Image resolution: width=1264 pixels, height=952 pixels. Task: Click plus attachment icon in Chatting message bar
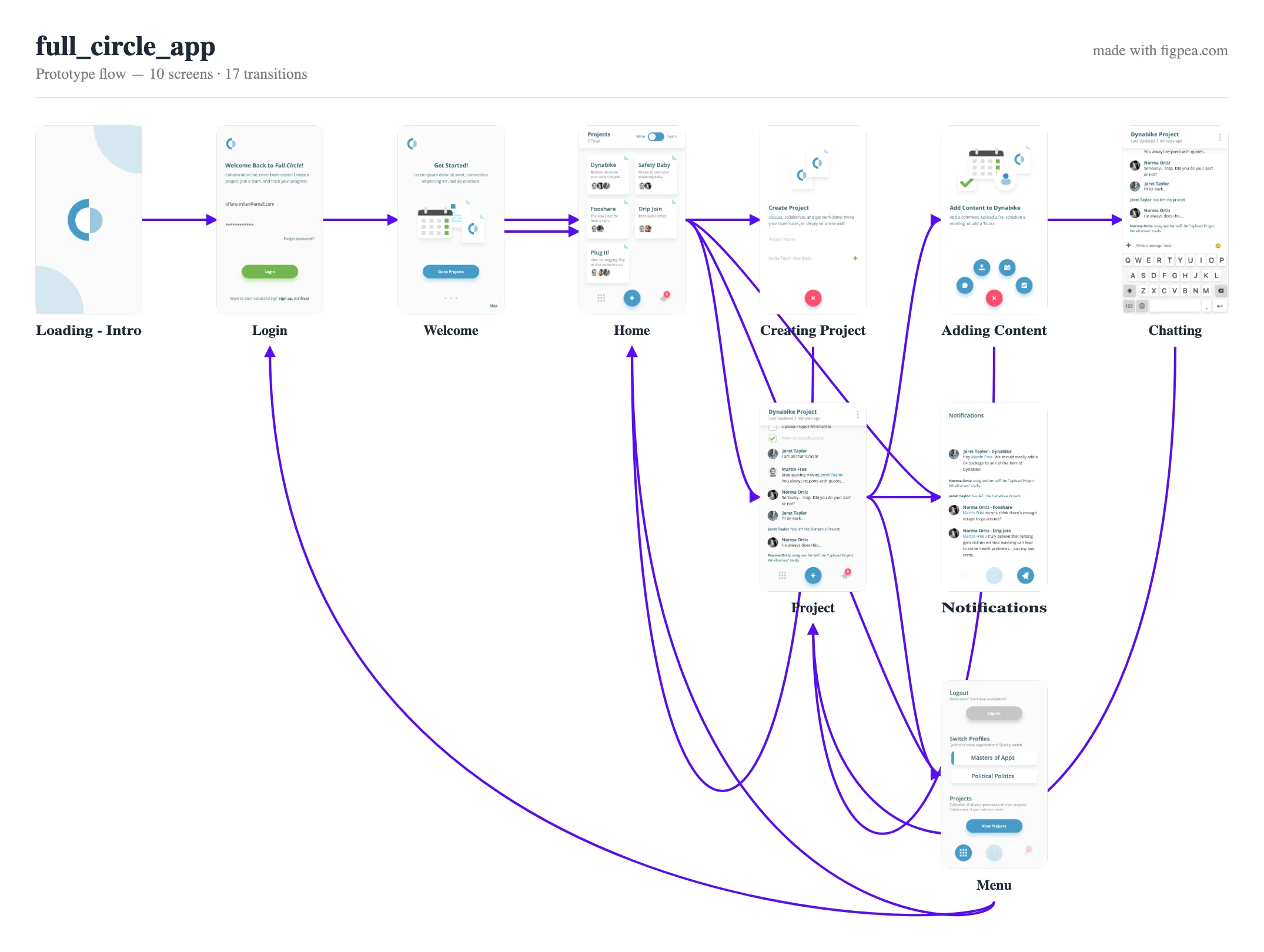[1128, 245]
